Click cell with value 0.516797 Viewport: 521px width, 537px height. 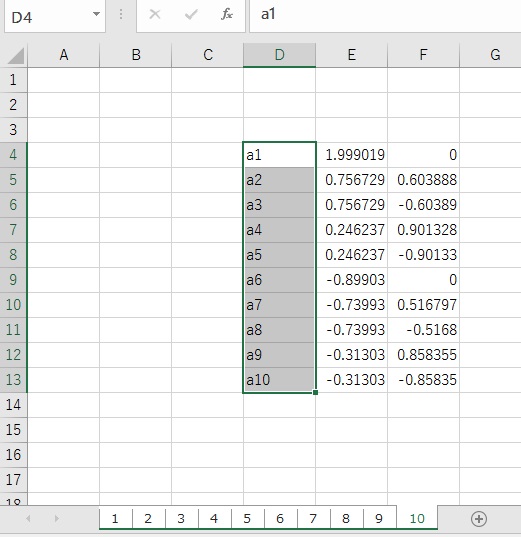tap(423, 305)
